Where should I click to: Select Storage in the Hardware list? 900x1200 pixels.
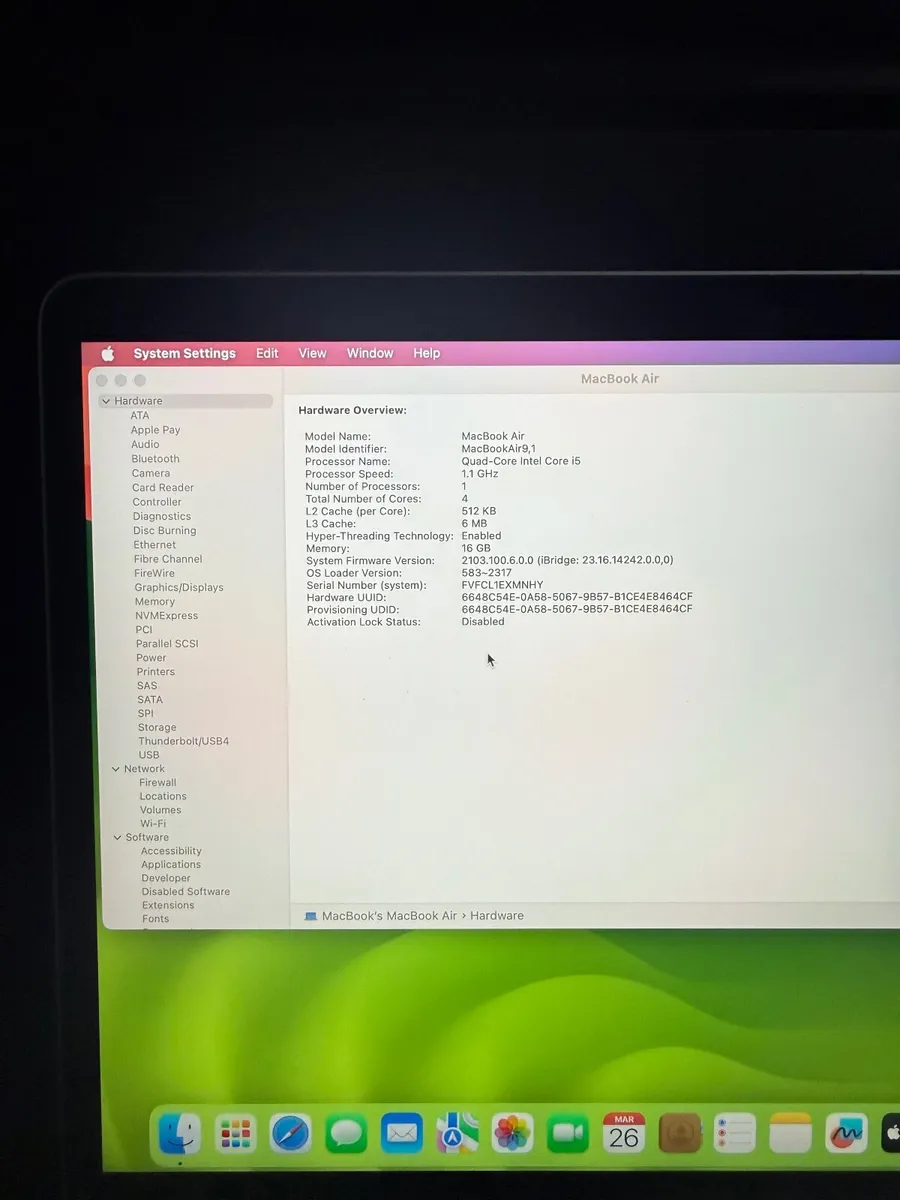click(x=157, y=727)
